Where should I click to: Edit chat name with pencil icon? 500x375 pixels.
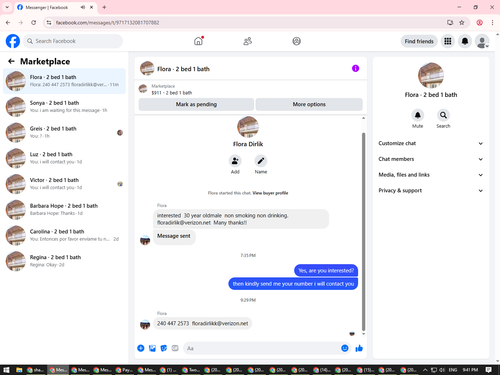[261, 161]
